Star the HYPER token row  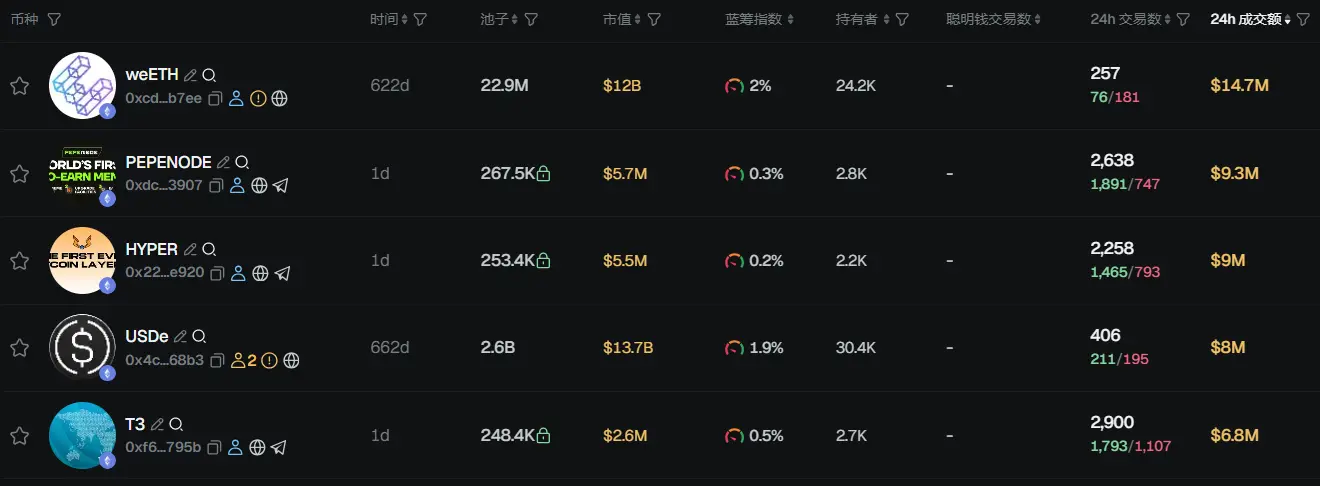[19, 261]
